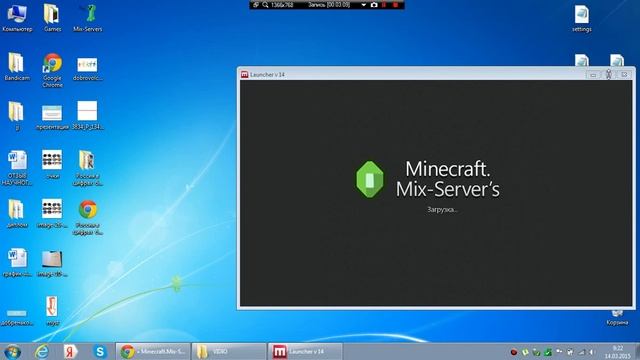This screenshot has height=360, width=640.
Task: Stop recording with red stop button
Action: click(396, 5)
